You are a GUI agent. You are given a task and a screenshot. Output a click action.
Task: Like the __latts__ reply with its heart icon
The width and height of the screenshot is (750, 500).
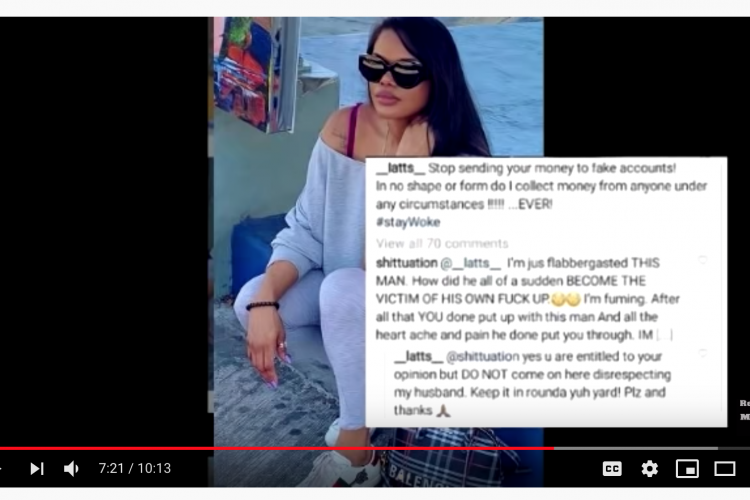coord(702,353)
